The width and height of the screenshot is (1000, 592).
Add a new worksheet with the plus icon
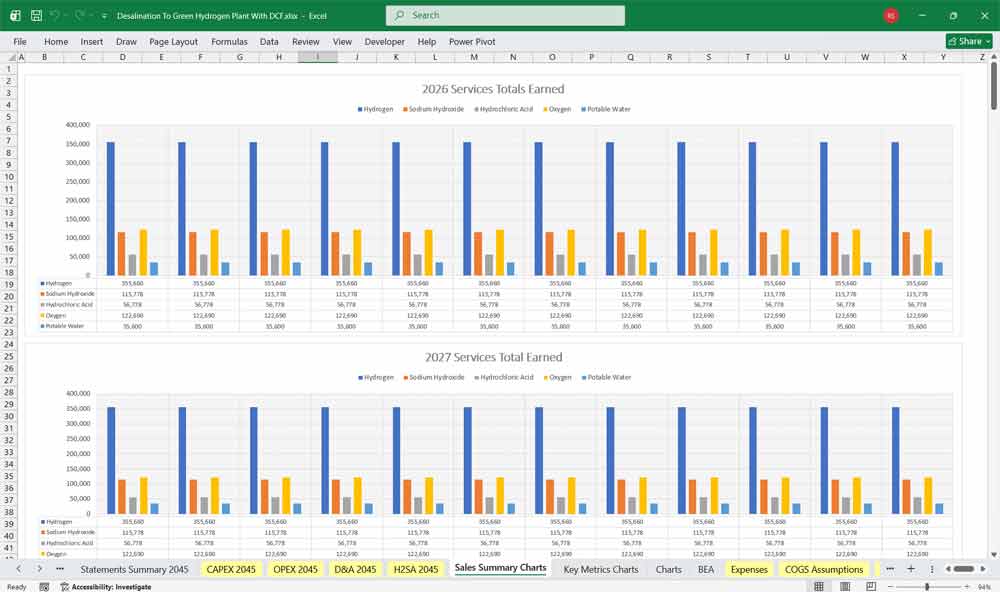point(911,568)
